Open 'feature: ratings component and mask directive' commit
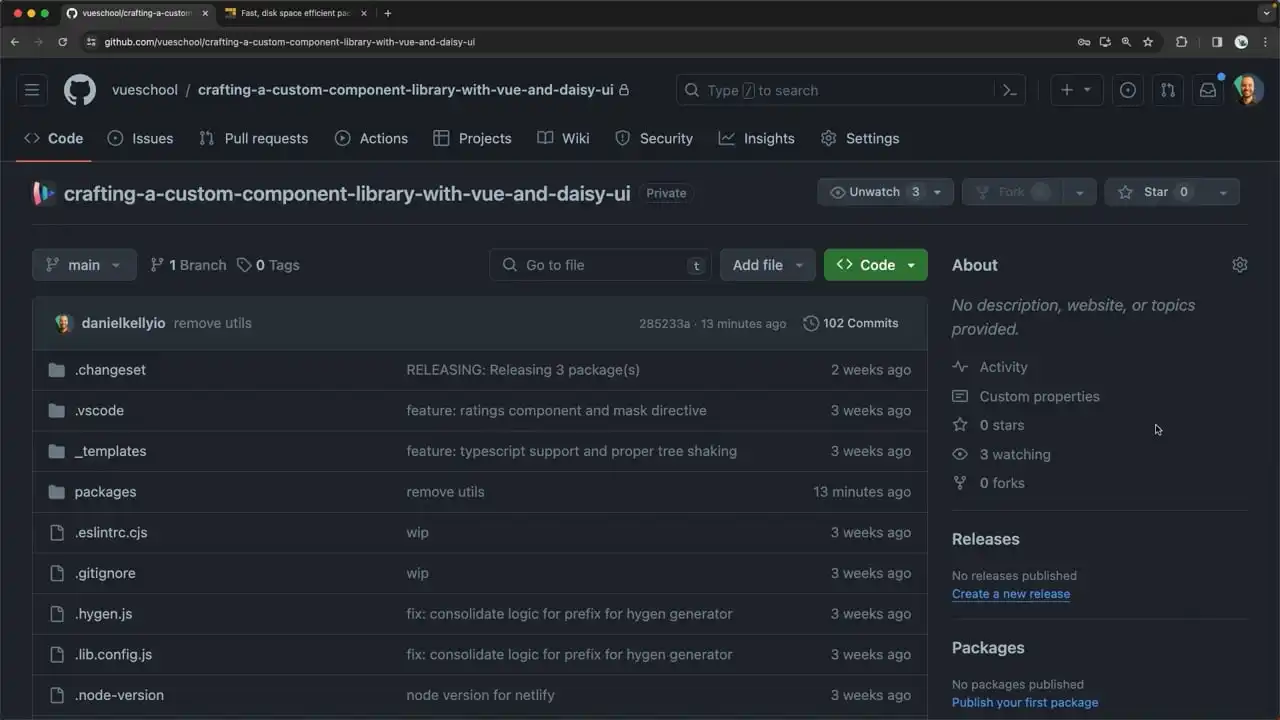This screenshot has width=1280, height=720. coord(556,411)
